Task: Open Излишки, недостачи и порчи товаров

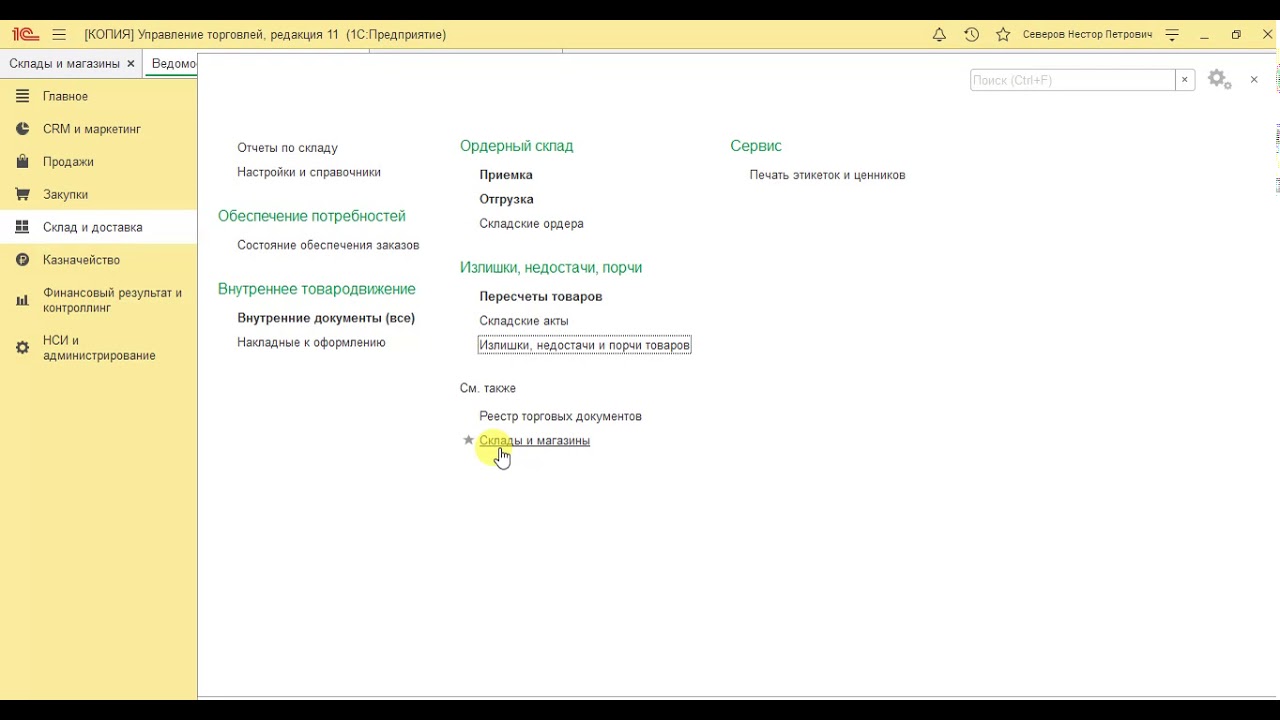Action: (x=584, y=345)
